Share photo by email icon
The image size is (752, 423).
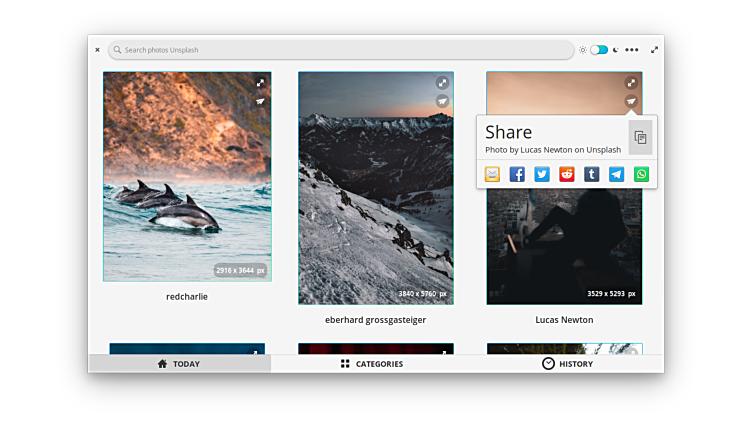pyautogui.click(x=492, y=174)
